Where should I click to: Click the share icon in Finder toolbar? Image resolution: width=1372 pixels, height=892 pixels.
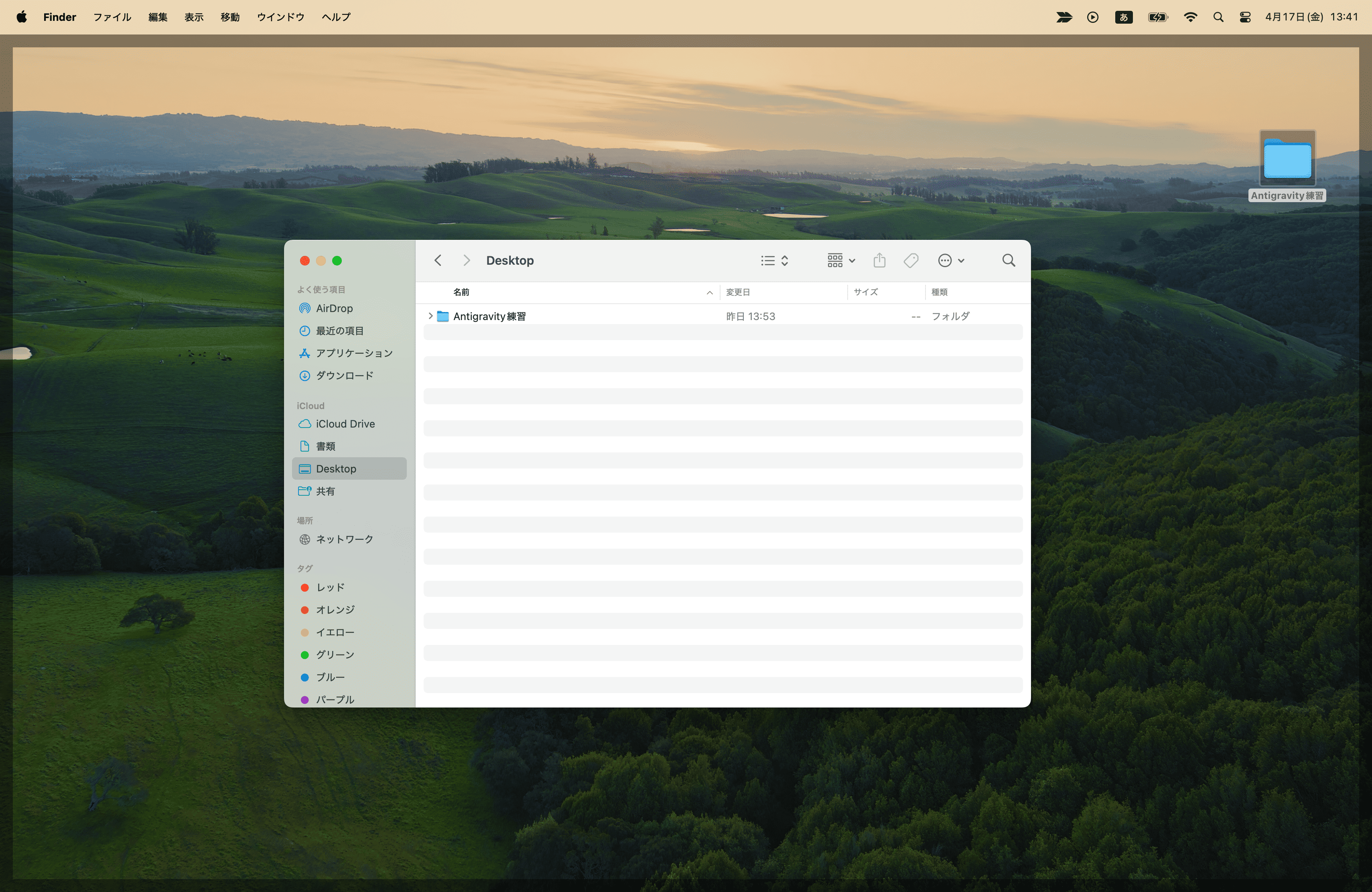(879, 260)
